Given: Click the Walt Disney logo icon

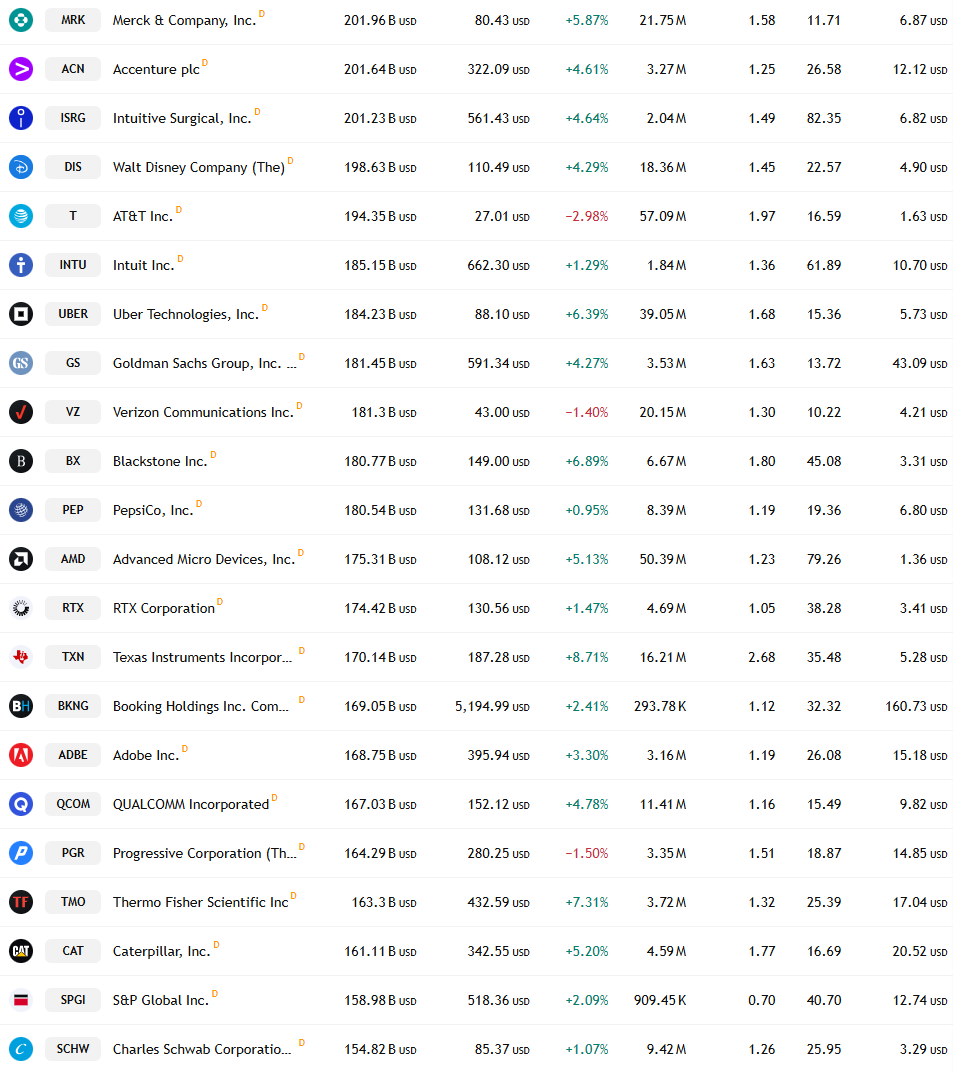Looking at the screenshot, I should [21, 167].
